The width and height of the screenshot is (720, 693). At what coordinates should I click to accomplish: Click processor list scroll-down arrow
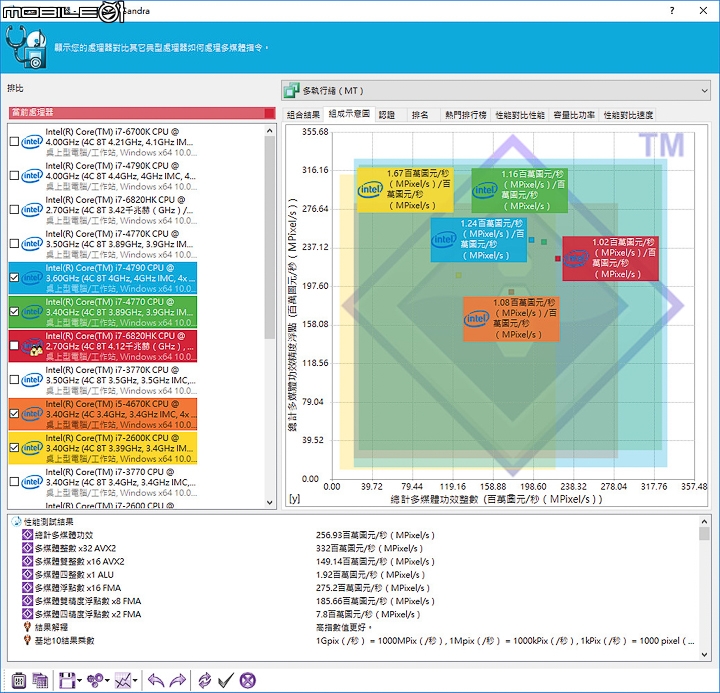(270, 502)
